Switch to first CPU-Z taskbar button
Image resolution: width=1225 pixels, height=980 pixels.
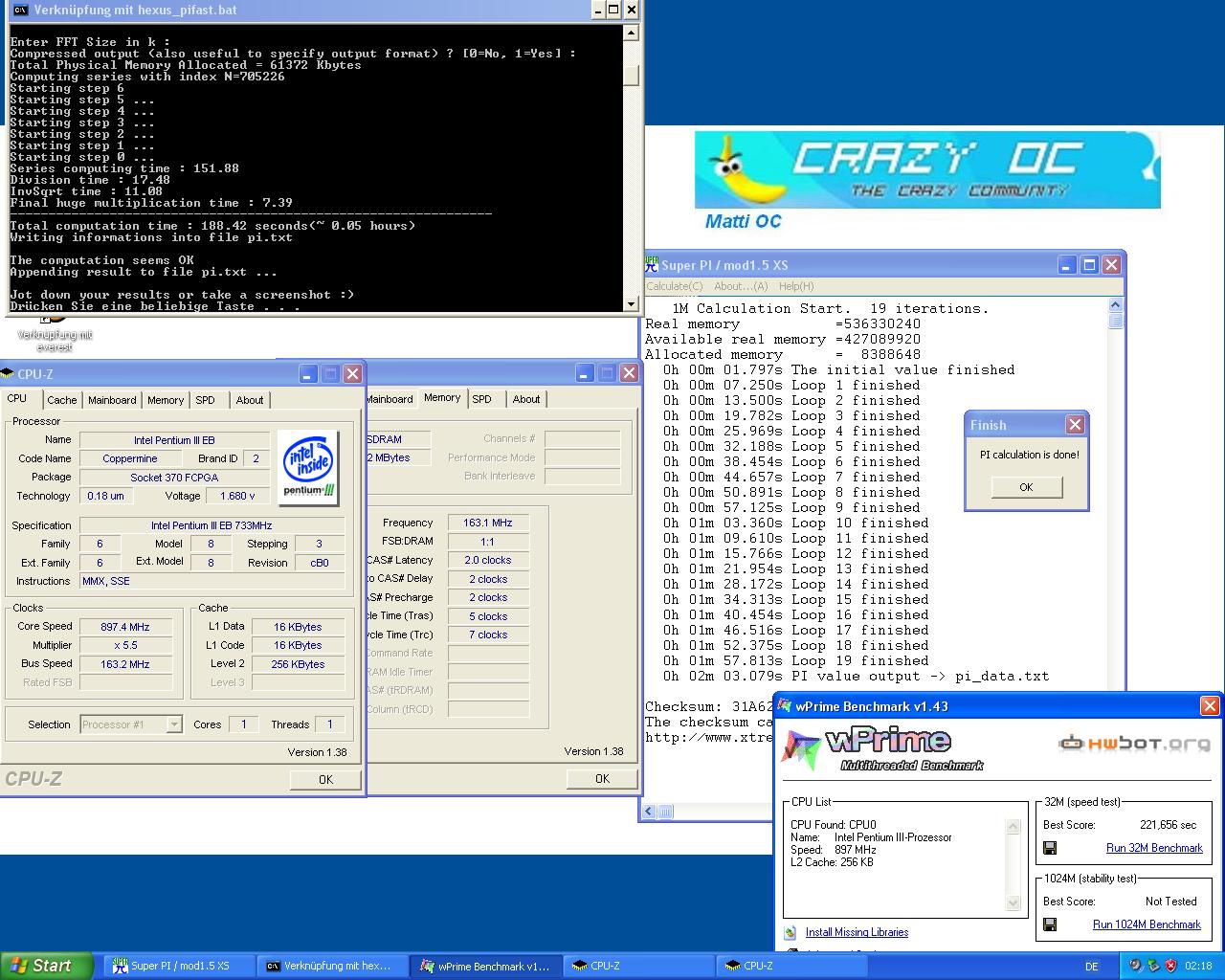click(637, 966)
